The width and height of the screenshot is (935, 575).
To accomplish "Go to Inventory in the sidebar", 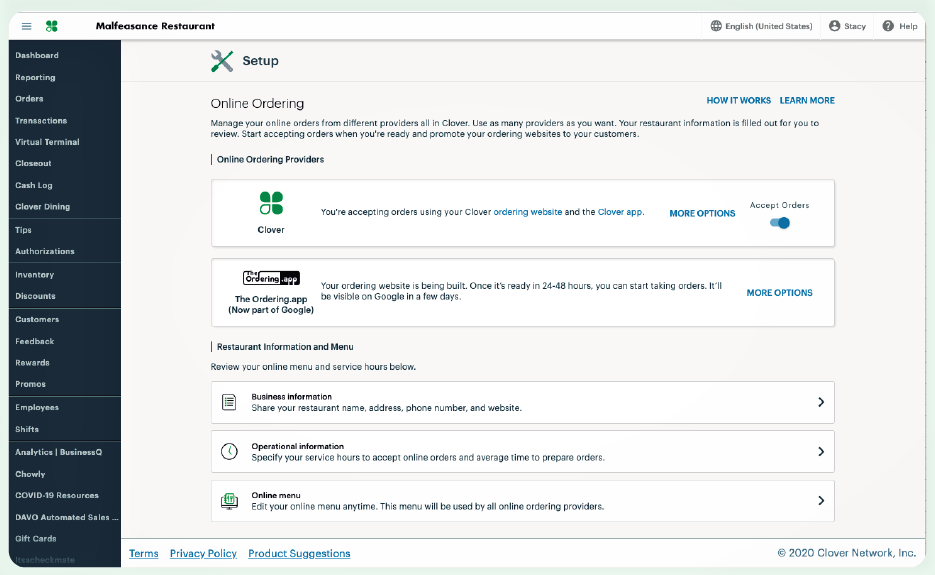I will (x=35, y=275).
